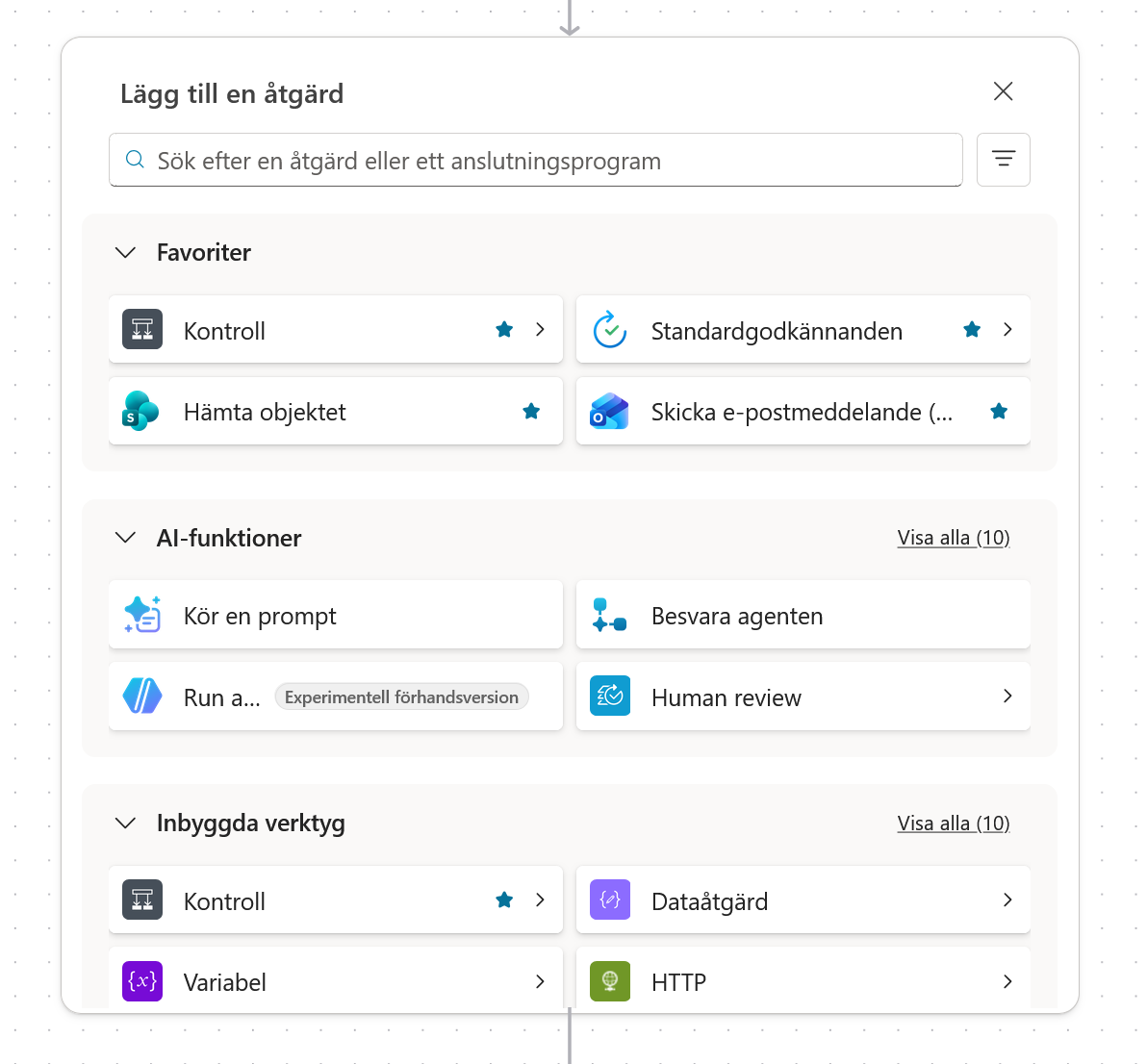This screenshot has height=1064, width=1147.
Task: Open the filter options button
Action: tap(1004, 160)
